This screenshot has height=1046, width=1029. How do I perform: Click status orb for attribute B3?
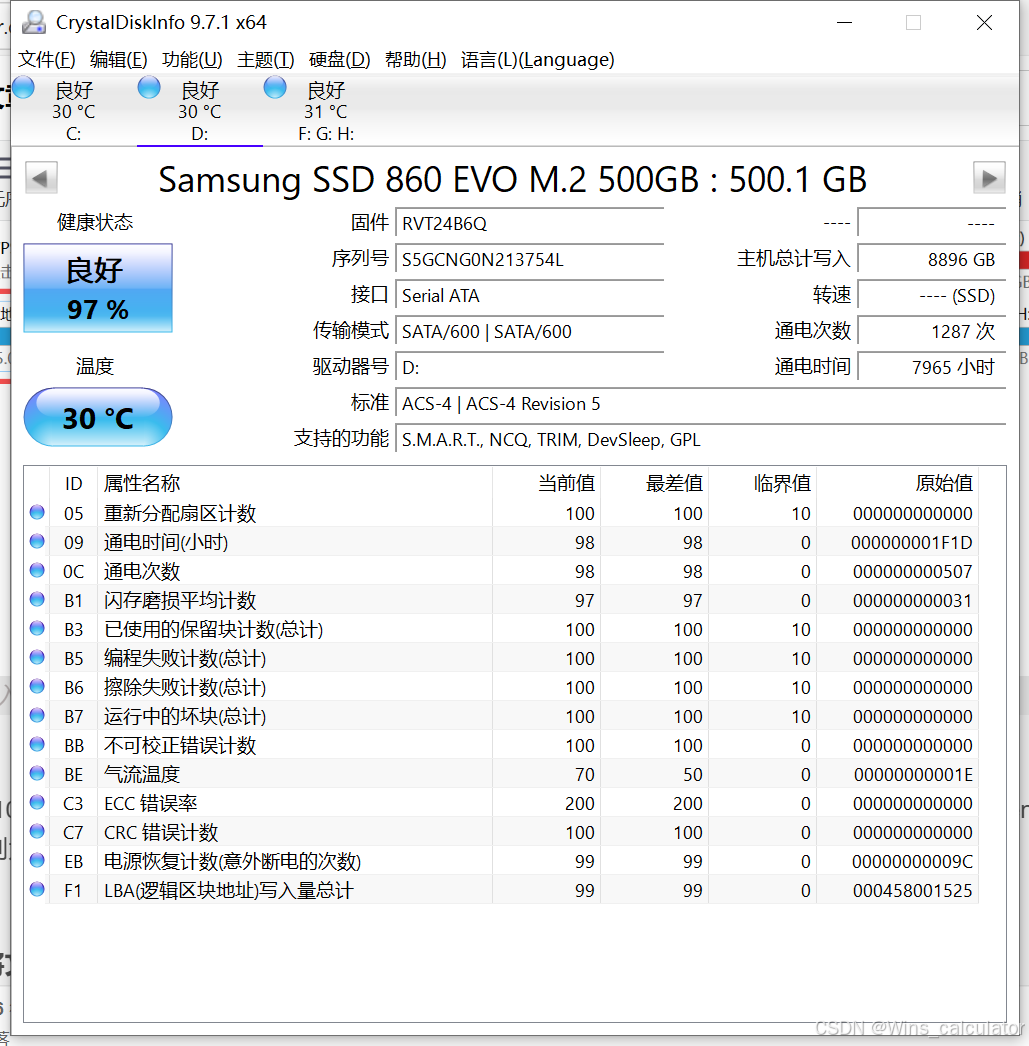[x=37, y=628]
